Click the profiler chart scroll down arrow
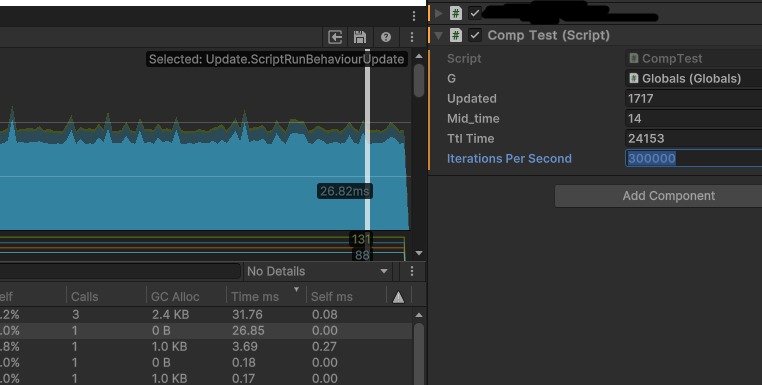The image size is (762, 385). pos(418,253)
